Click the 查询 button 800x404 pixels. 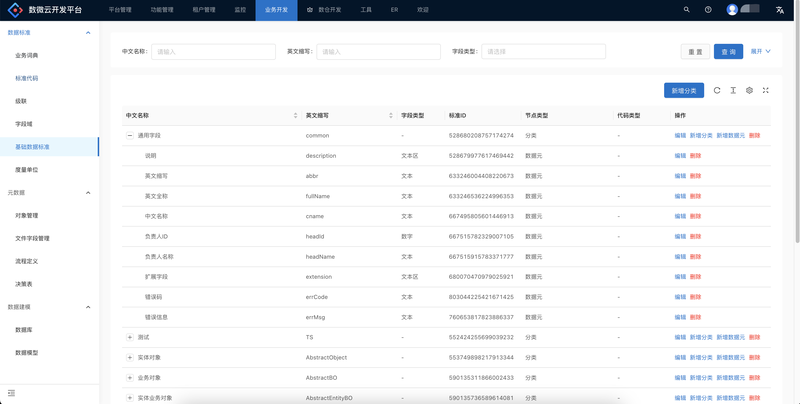(x=727, y=51)
